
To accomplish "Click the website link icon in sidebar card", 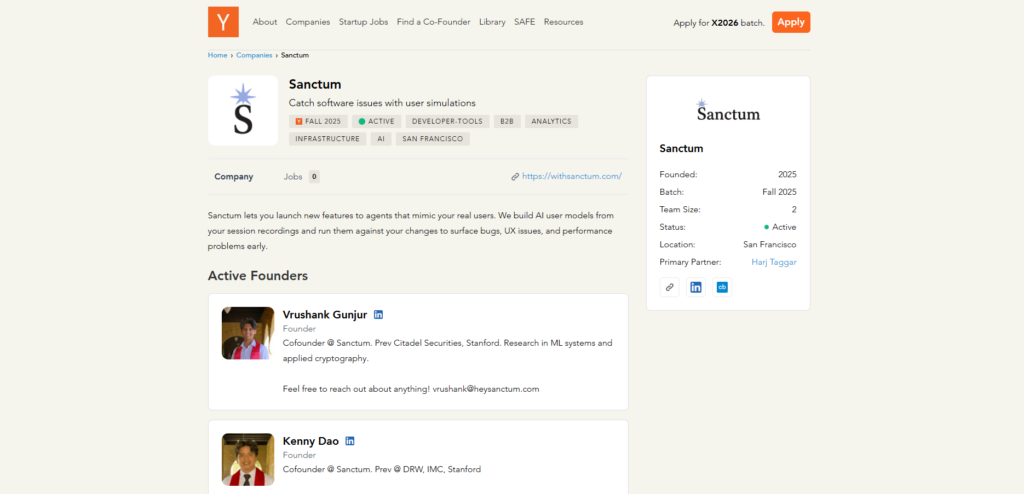I will (669, 287).
